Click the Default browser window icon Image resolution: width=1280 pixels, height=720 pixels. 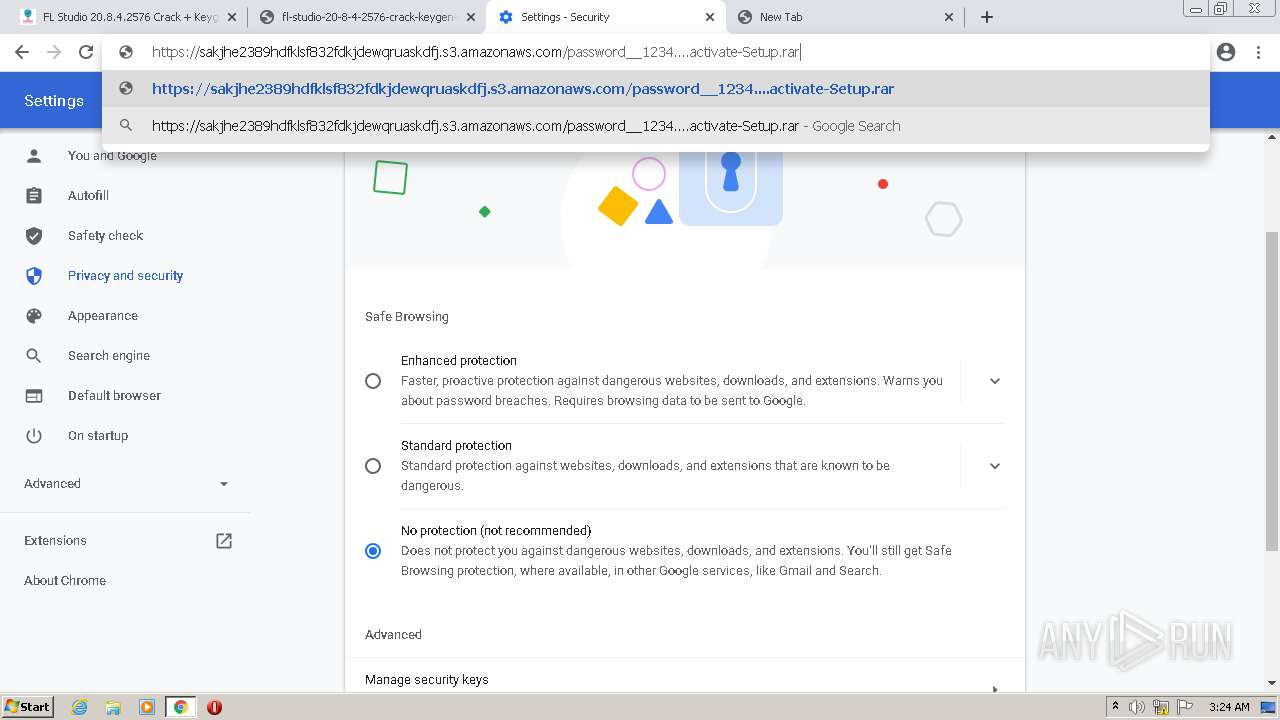(x=34, y=396)
